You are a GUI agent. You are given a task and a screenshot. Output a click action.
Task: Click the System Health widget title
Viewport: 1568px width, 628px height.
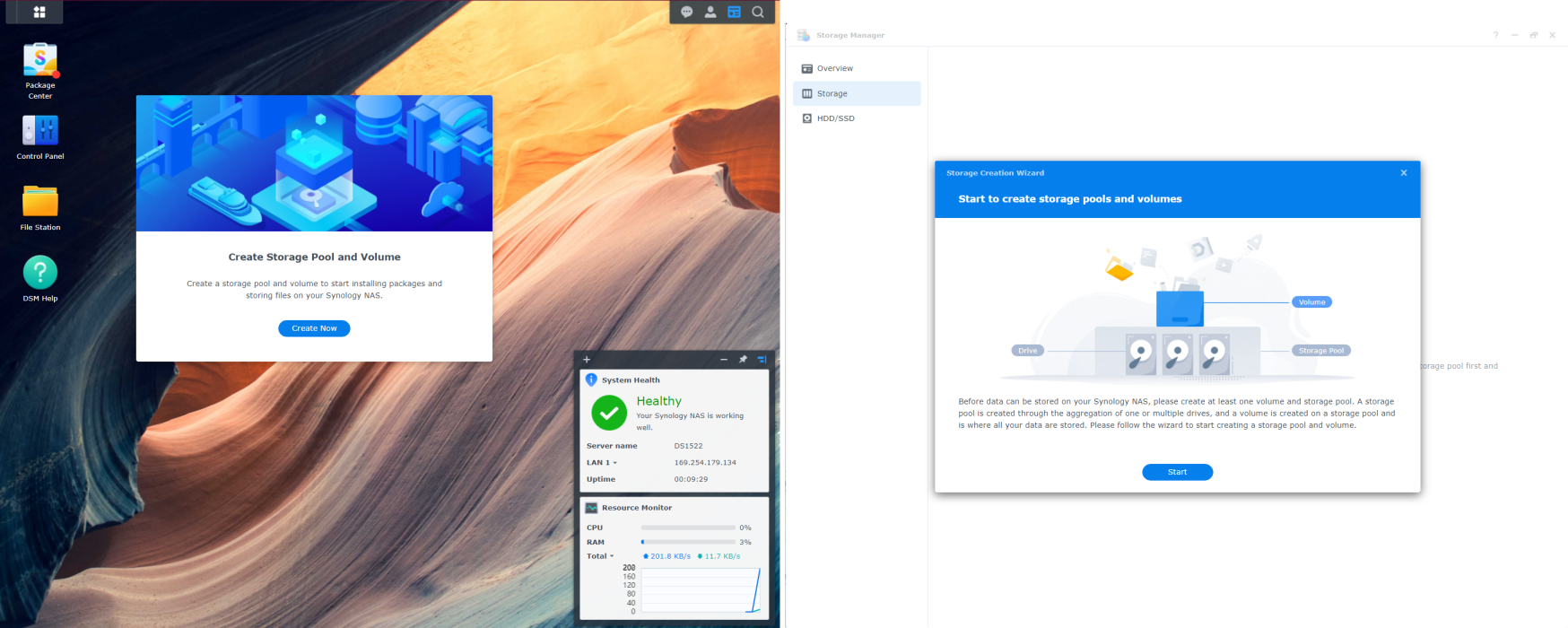click(x=631, y=380)
